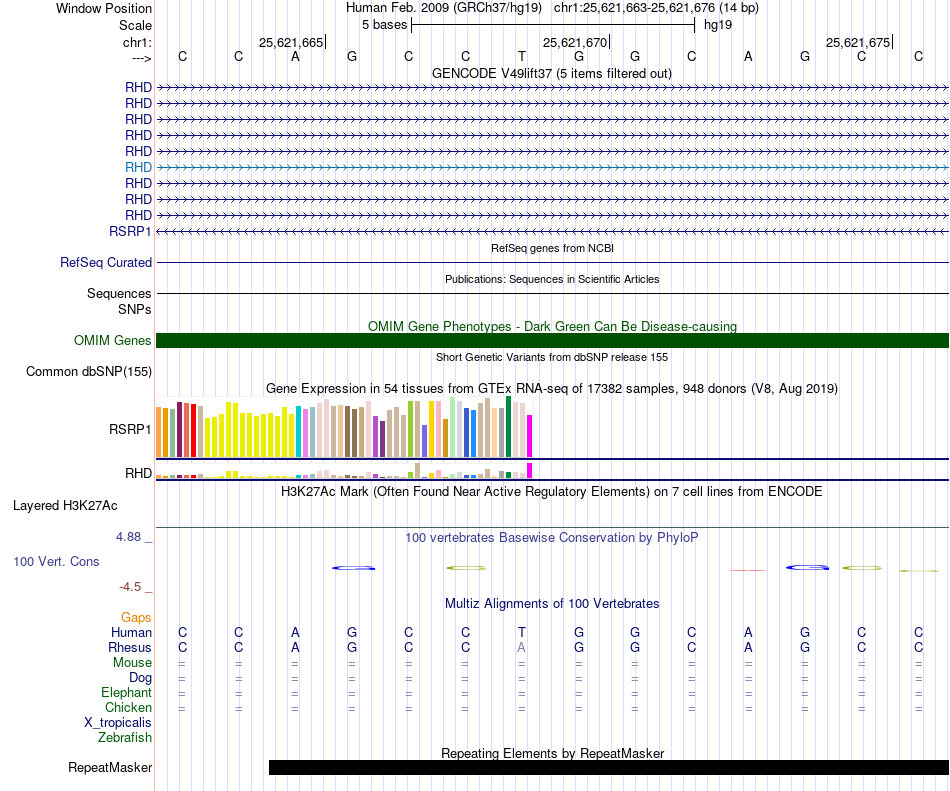Click the T base in the top sequence row
This screenshot has height=791, width=950.
pos(522,57)
